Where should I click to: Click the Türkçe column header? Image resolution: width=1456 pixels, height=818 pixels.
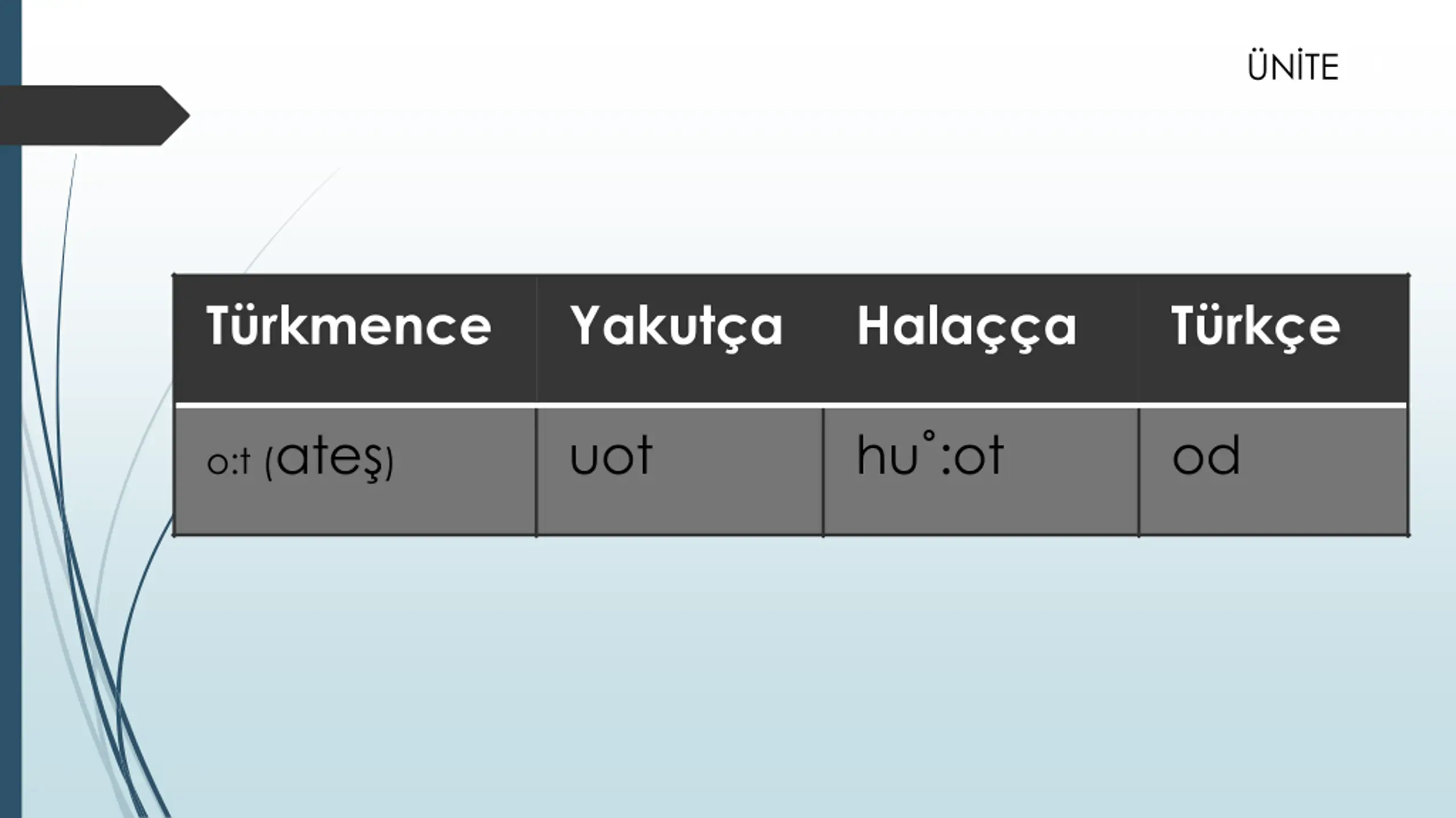1255,327
